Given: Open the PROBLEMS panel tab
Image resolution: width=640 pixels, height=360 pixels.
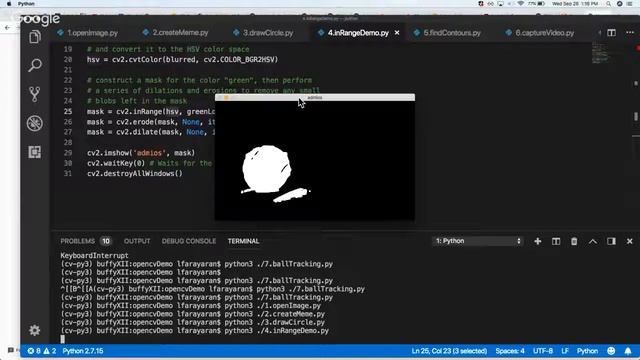Looking at the screenshot, I should [x=78, y=241].
